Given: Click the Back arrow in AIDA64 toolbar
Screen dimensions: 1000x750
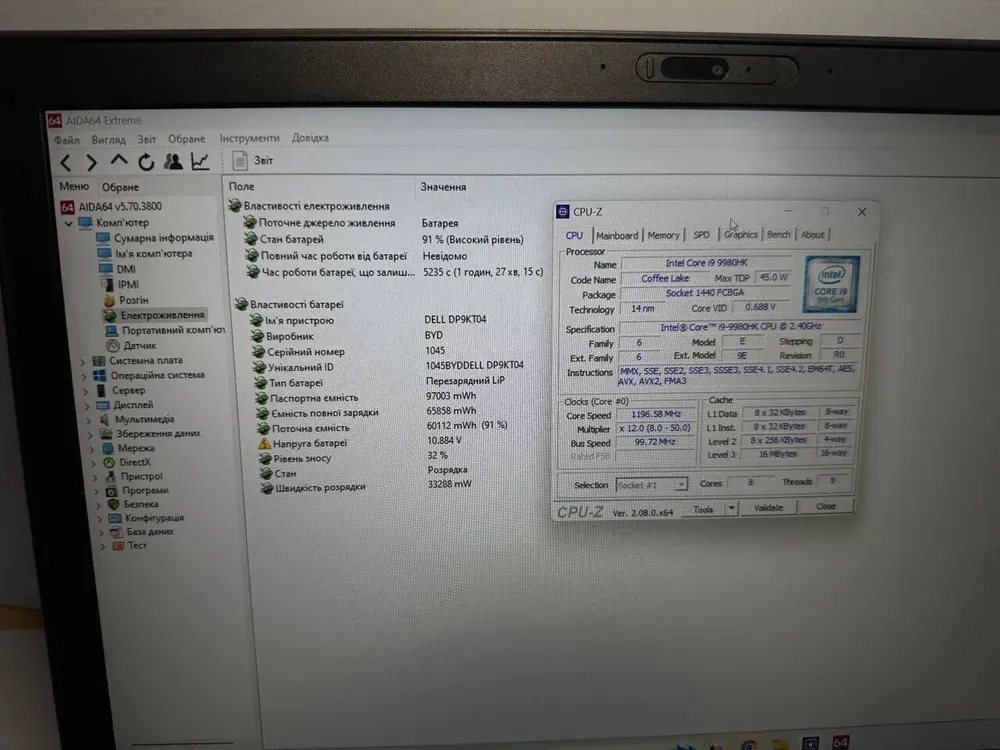Looking at the screenshot, I should [66, 162].
